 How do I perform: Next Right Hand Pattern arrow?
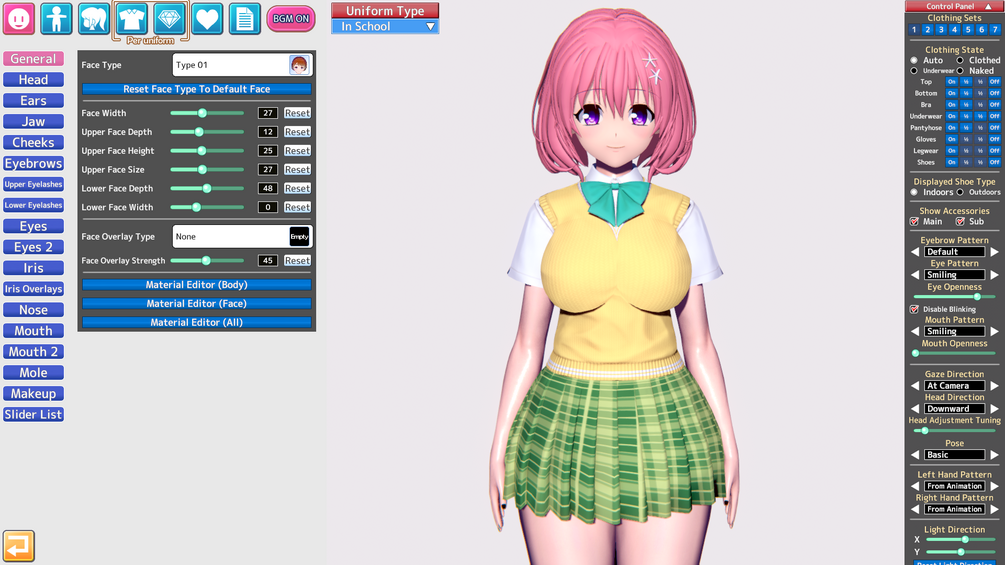tap(994, 509)
